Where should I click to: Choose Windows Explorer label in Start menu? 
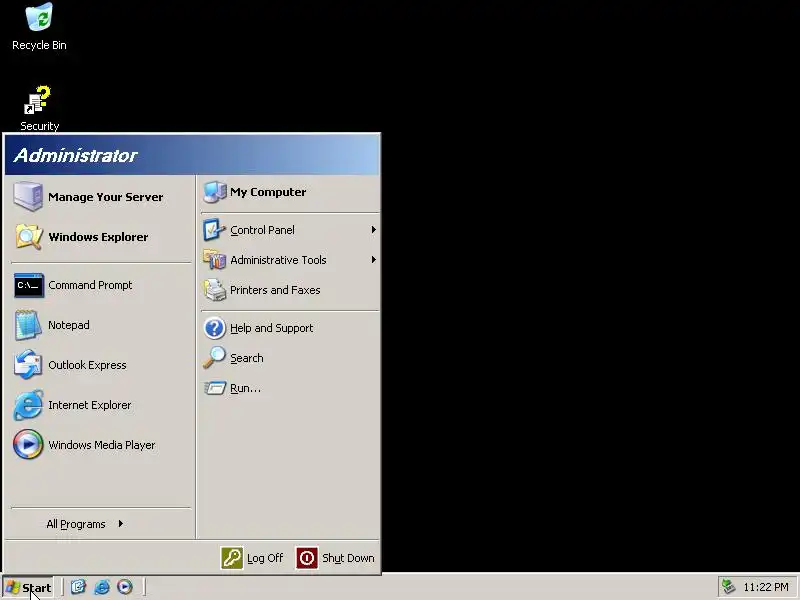coord(98,237)
